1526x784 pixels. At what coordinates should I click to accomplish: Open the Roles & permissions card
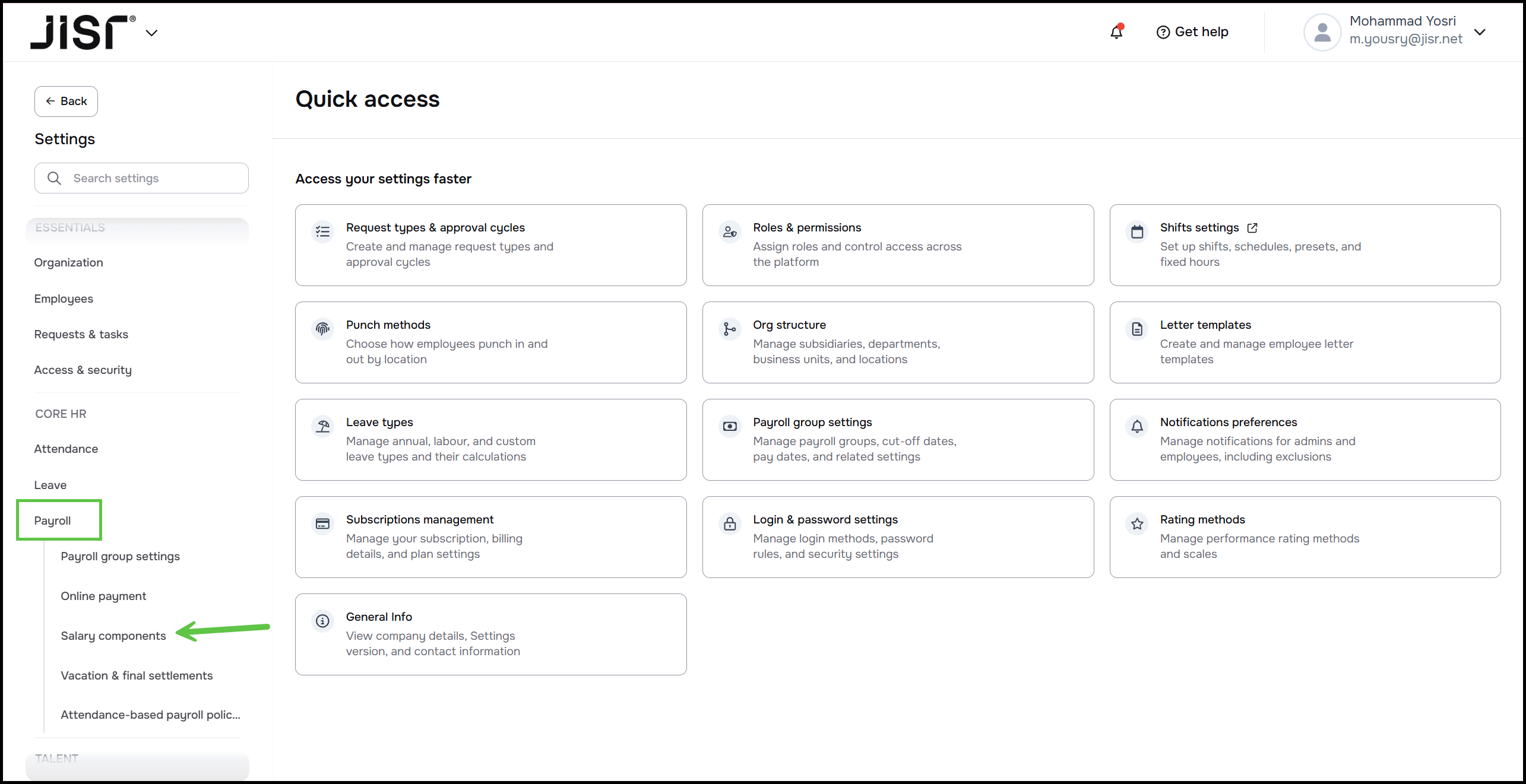pos(897,245)
